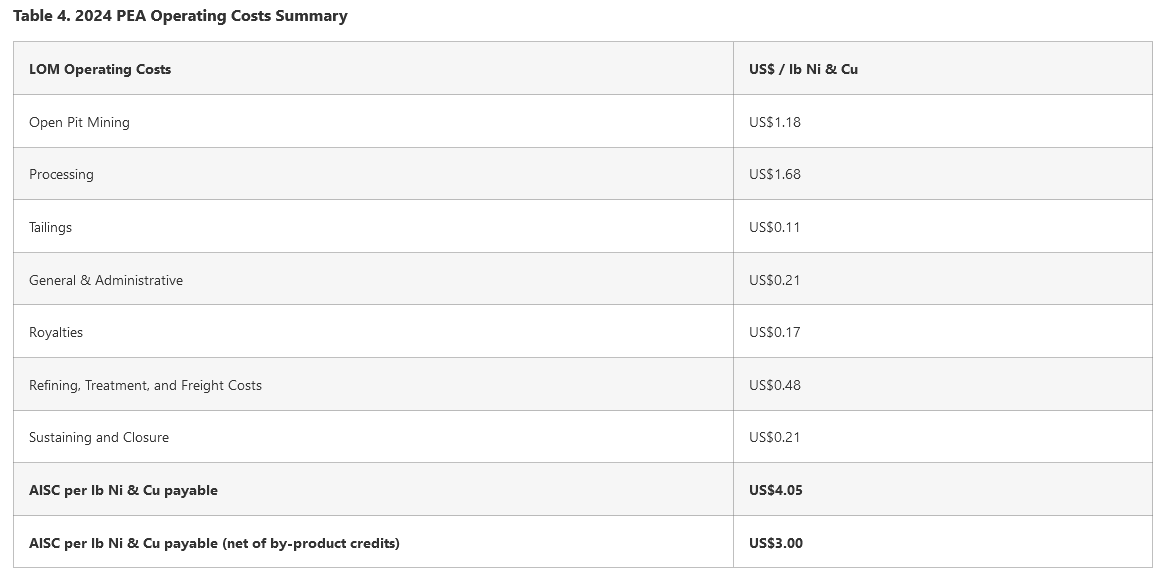Select the General & Administrative cell
1161x576 pixels.
(106, 280)
